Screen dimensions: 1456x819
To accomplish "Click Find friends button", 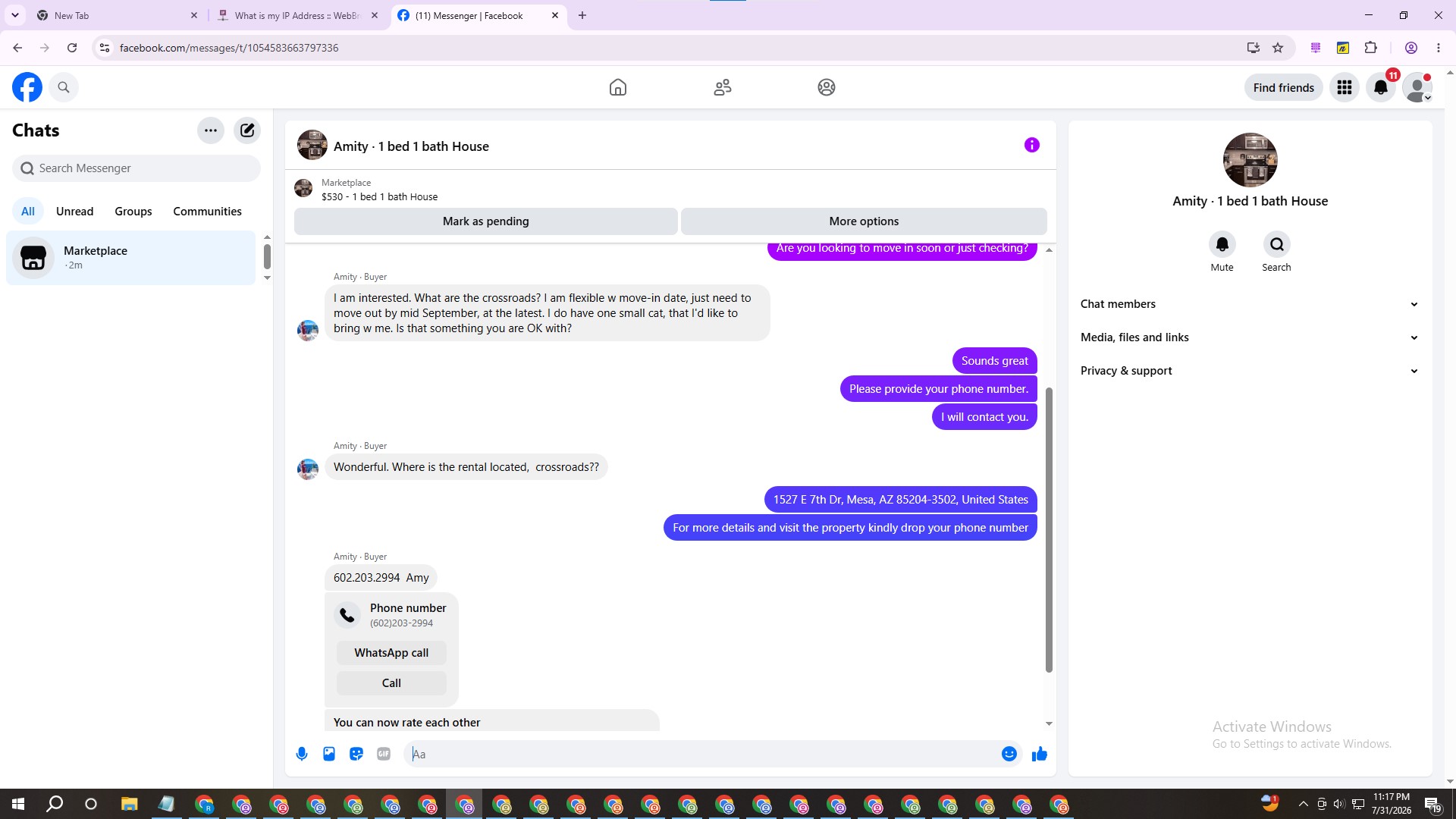I will tap(1284, 87).
